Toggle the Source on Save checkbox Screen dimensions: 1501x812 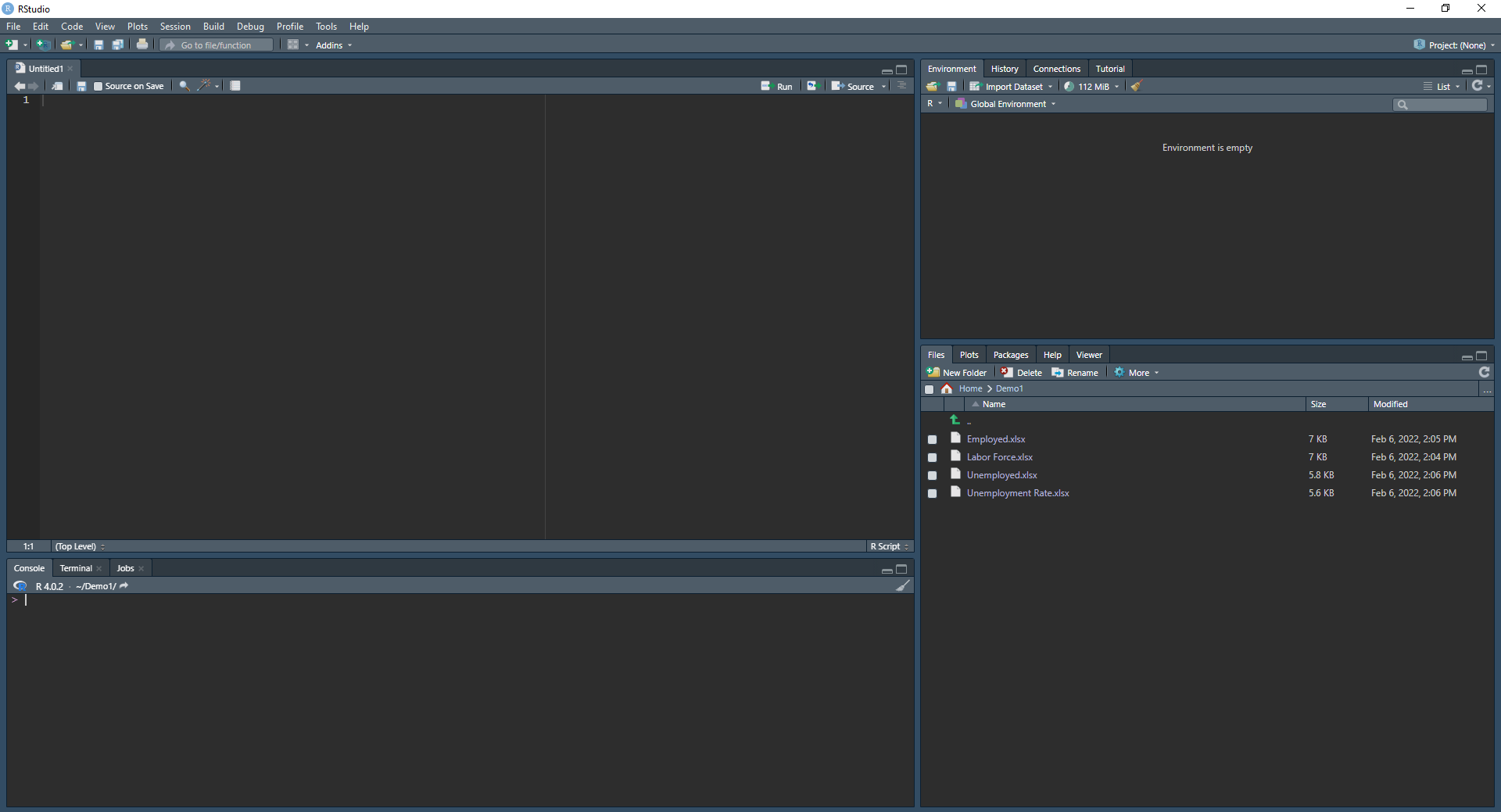click(98, 87)
